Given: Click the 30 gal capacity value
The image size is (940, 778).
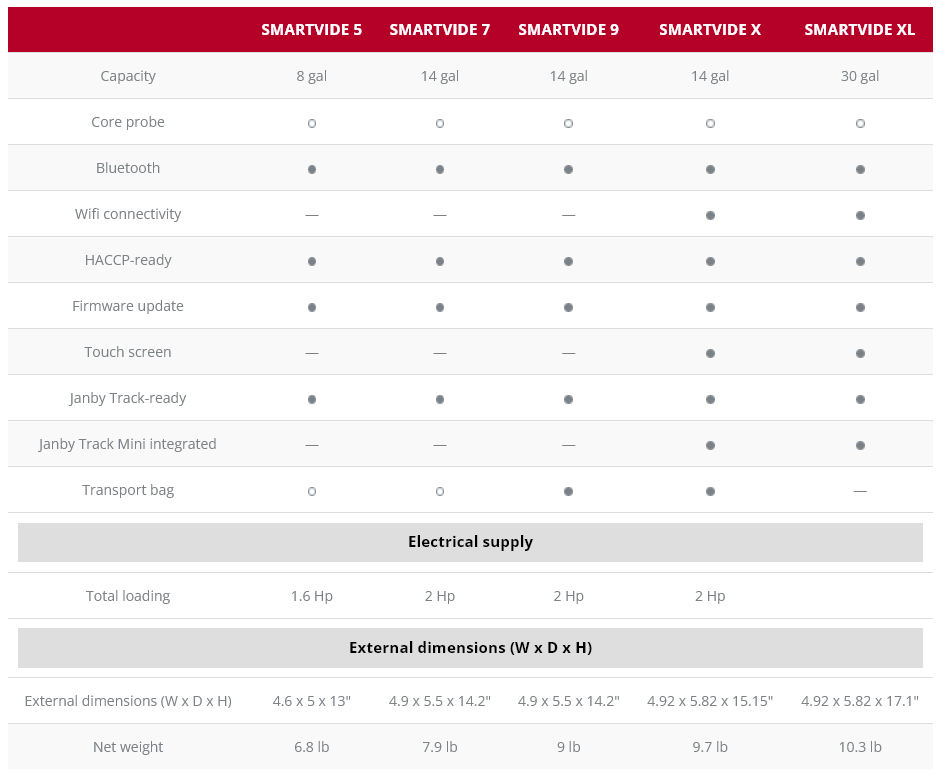Looking at the screenshot, I should coord(860,76).
